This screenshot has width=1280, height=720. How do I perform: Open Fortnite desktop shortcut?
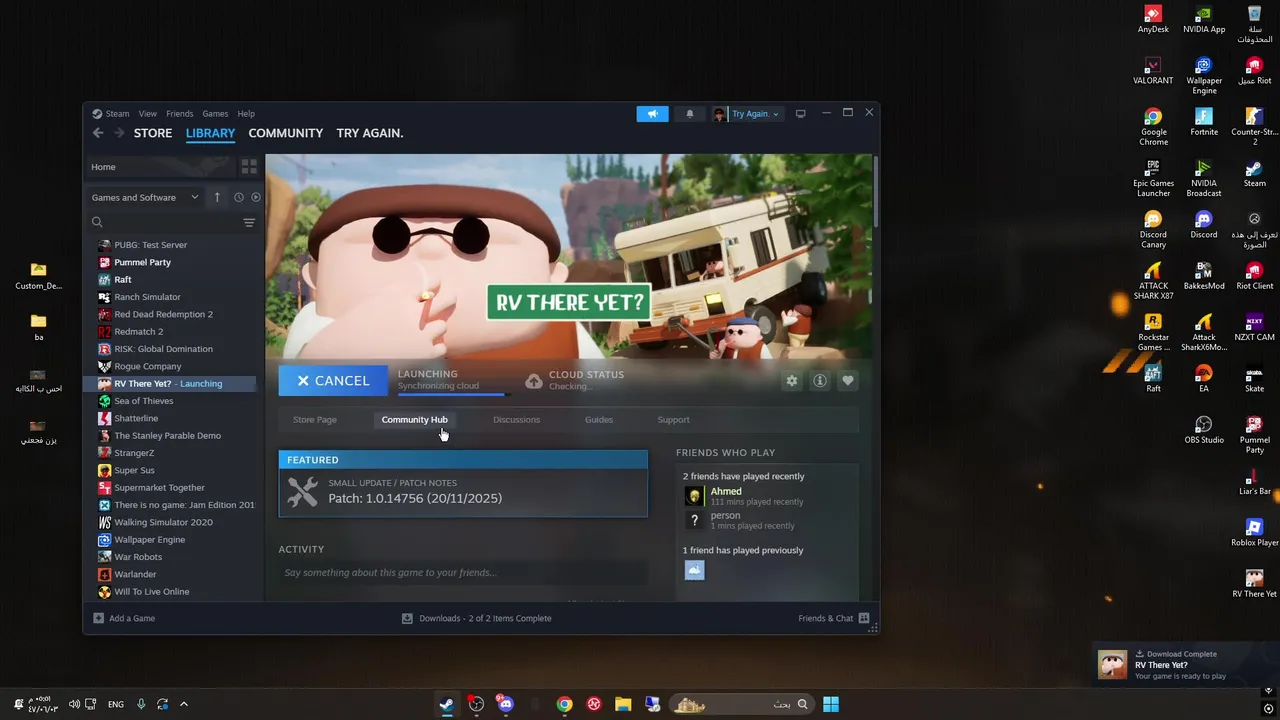click(x=1204, y=121)
